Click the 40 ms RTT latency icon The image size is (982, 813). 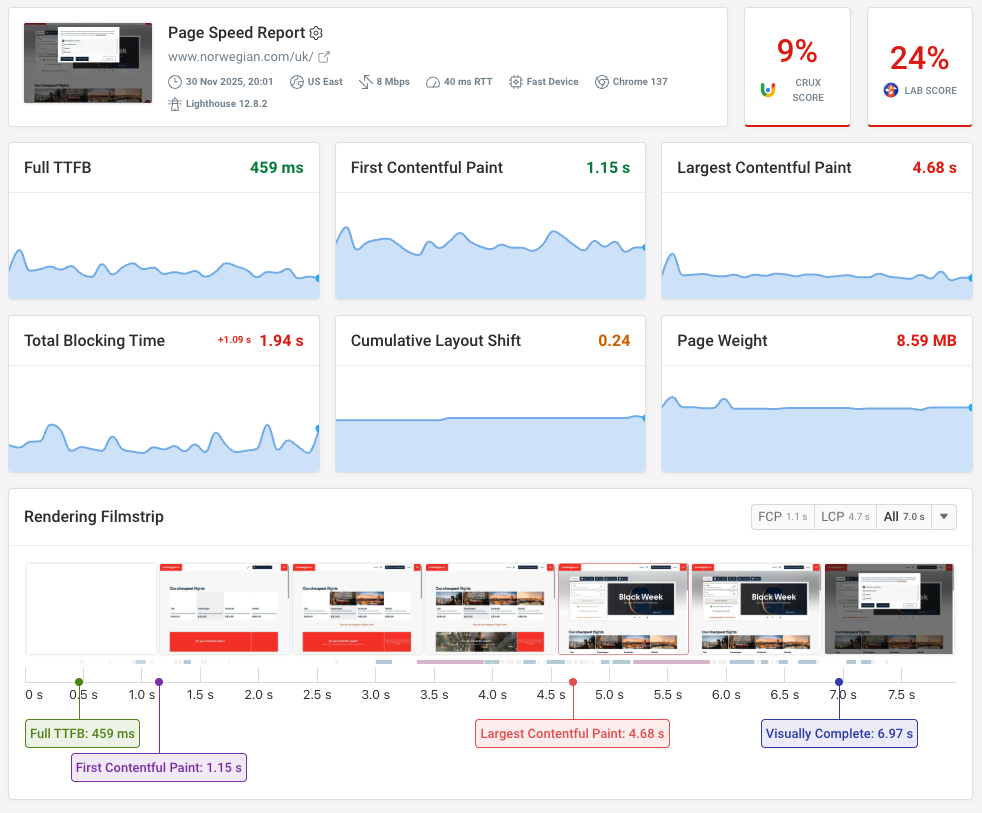pyautogui.click(x=432, y=81)
